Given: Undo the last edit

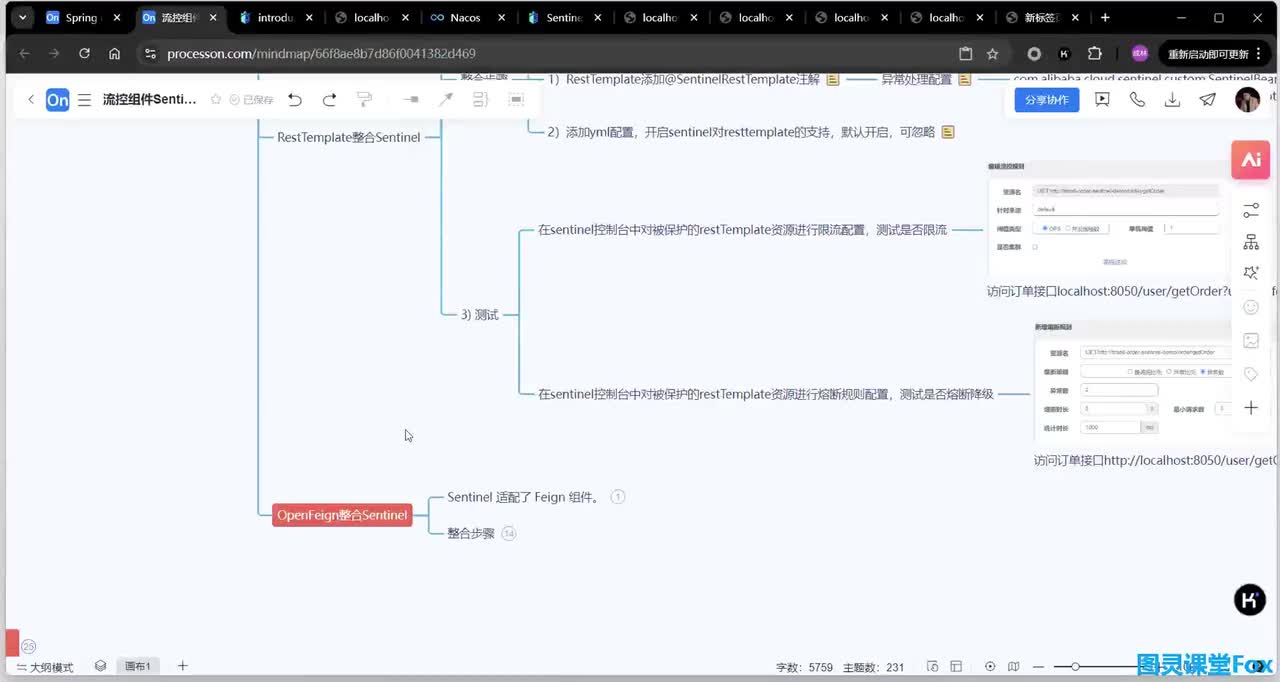Looking at the screenshot, I should click(295, 100).
